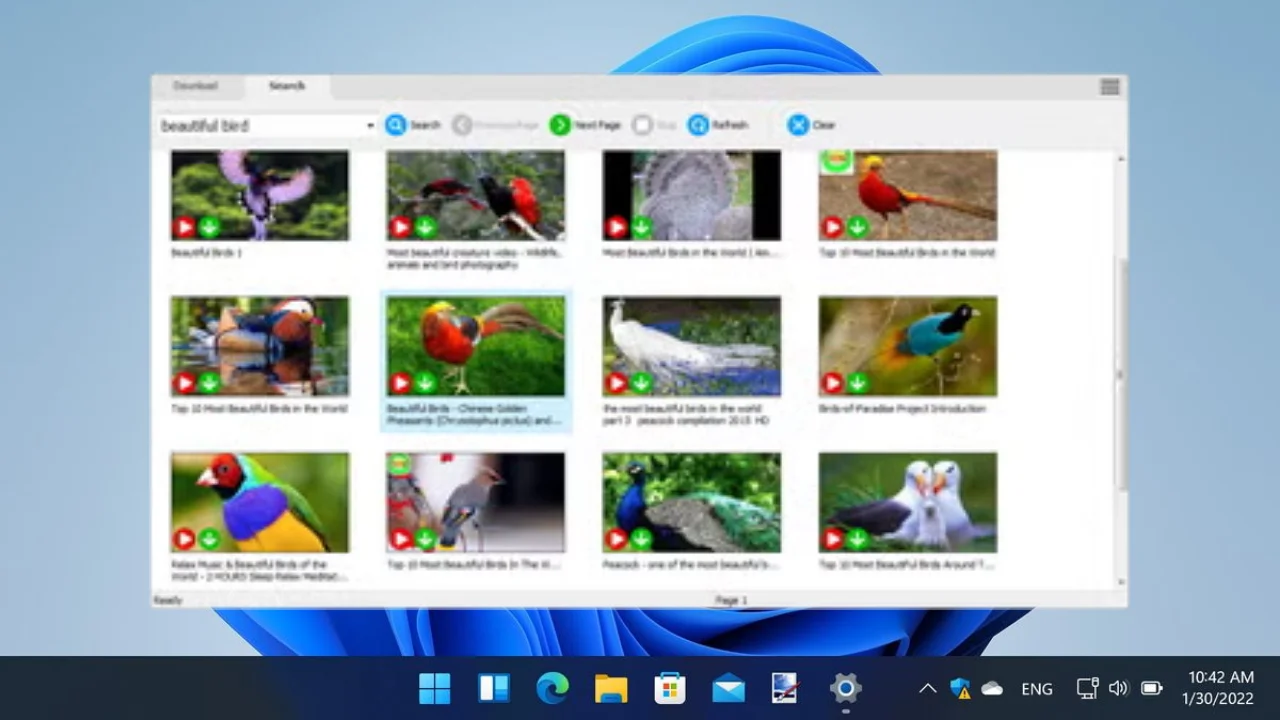
Task: Download the blue 'Peacock - one of the most beautiful' video
Action: 640,539
